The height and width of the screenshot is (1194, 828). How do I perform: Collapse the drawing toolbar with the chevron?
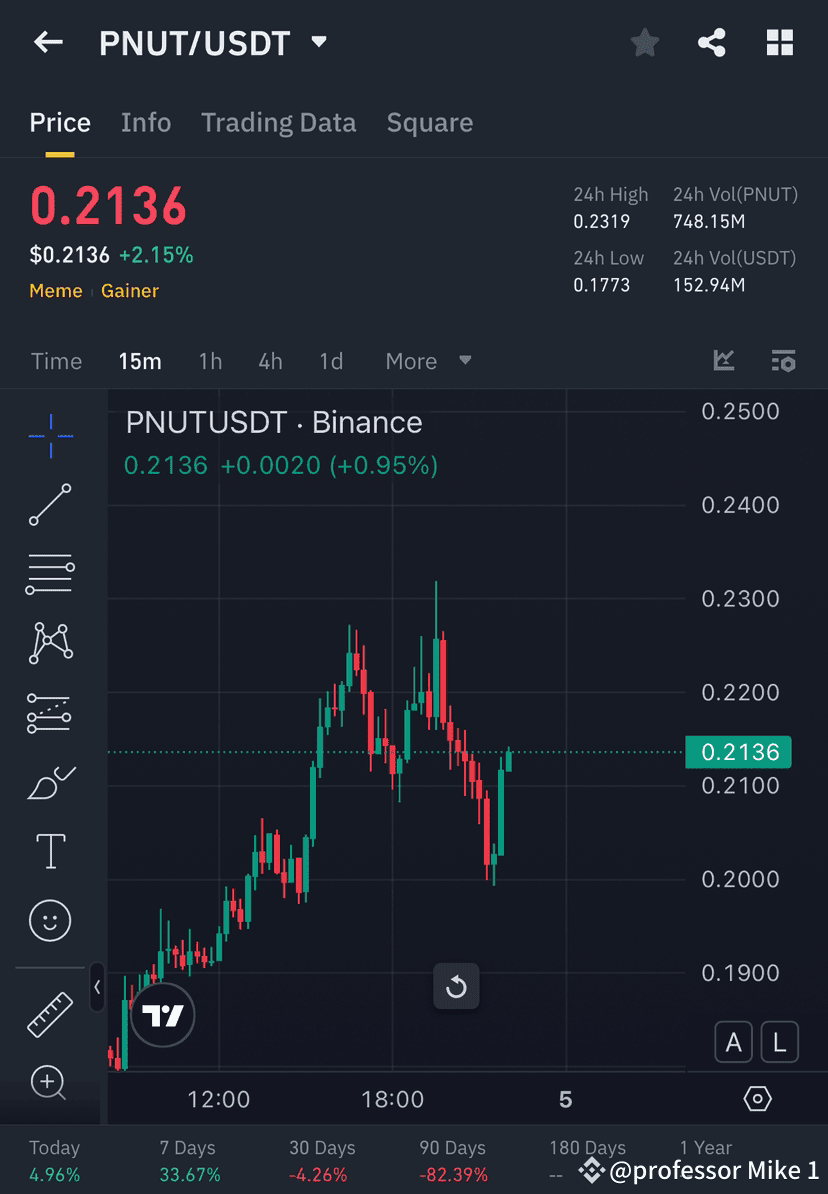[x=97, y=988]
